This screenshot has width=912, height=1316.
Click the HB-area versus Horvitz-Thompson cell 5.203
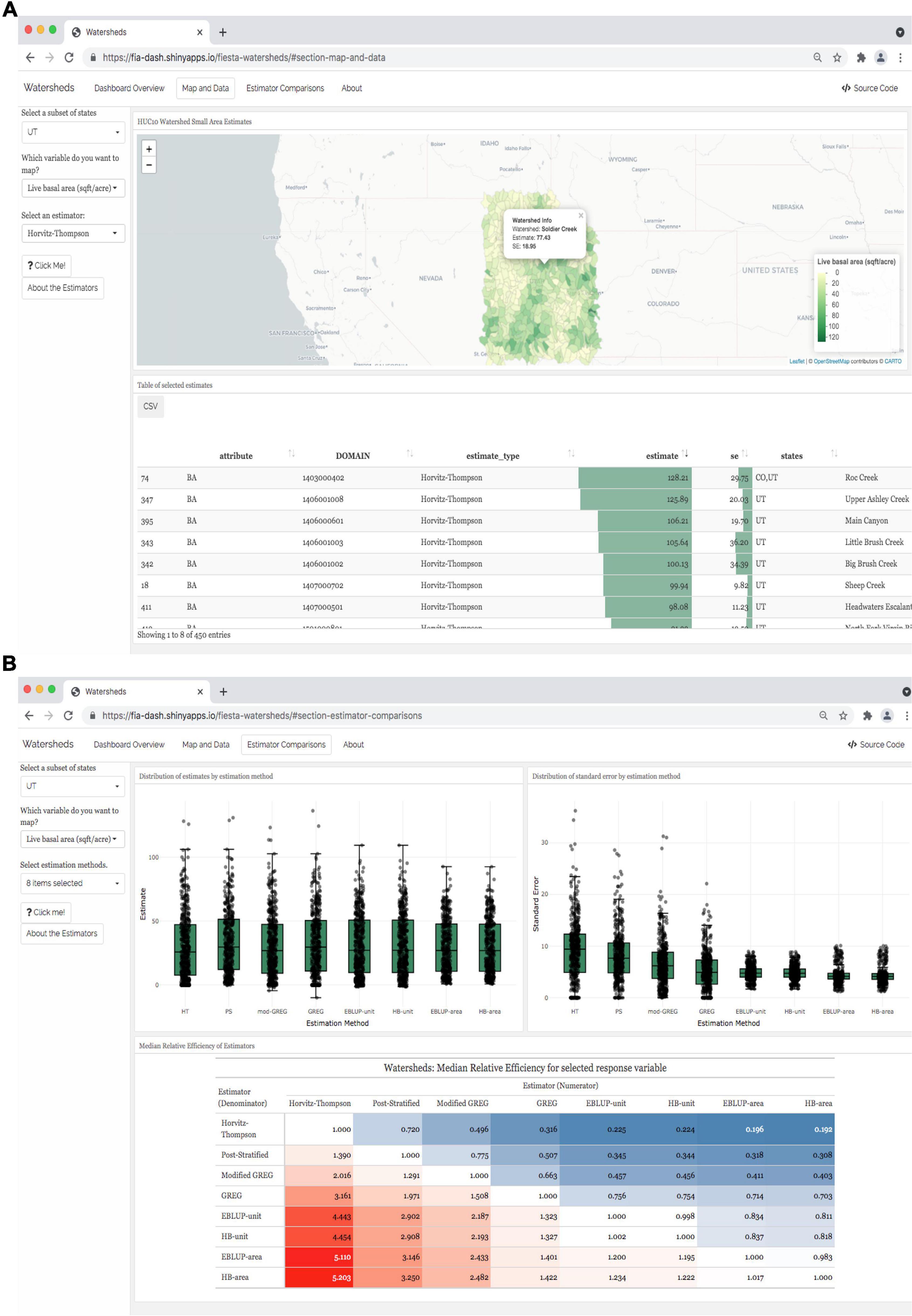click(319, 1277)
